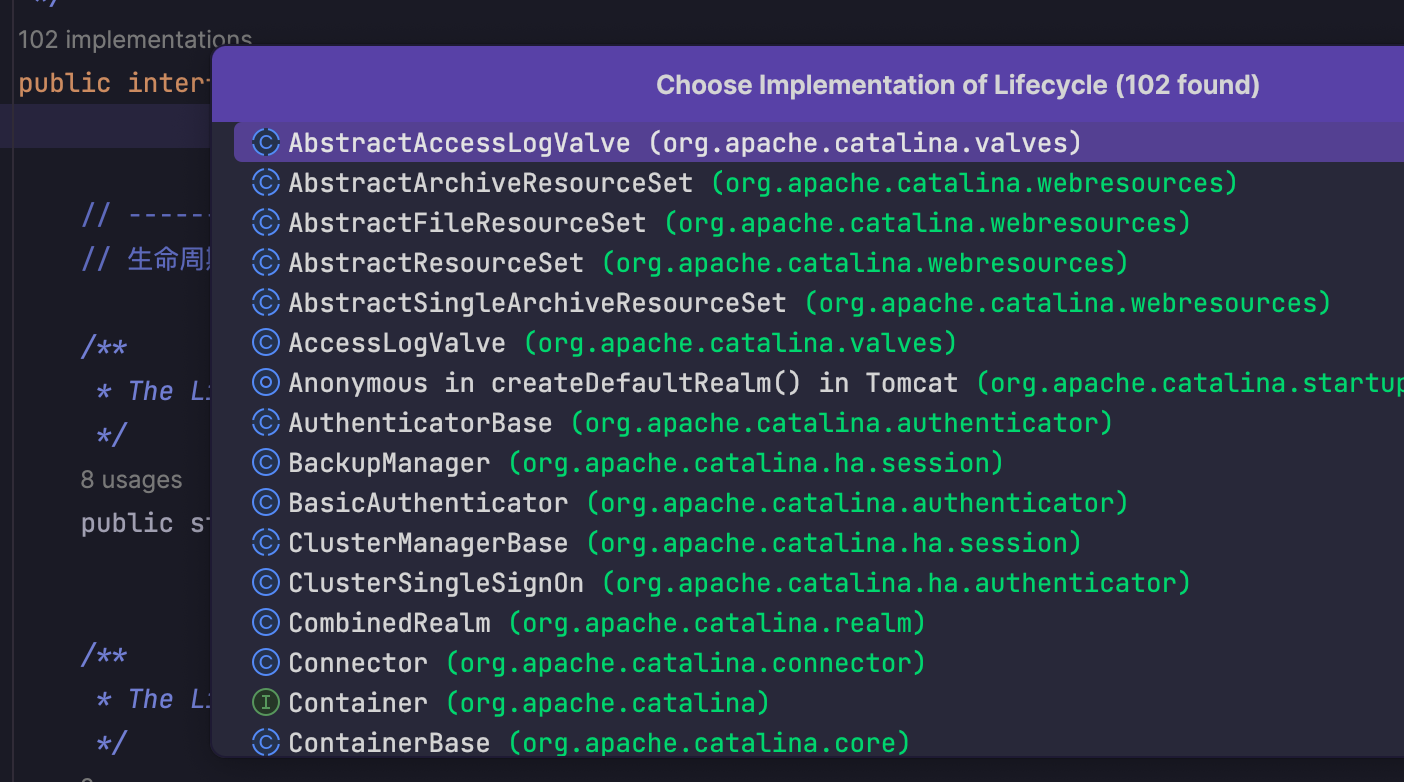Go to ClusterManagerBase implementation

428,543
